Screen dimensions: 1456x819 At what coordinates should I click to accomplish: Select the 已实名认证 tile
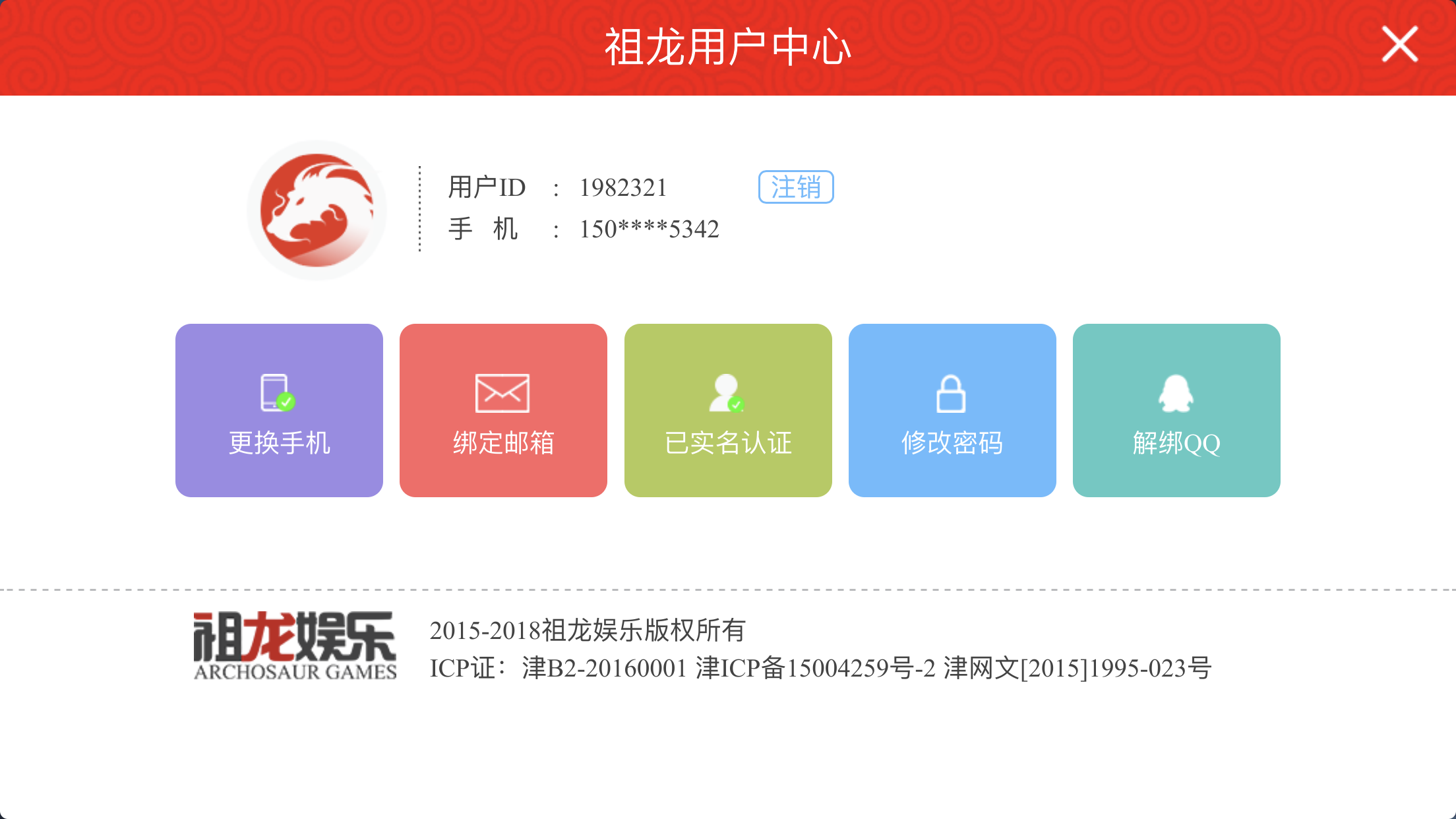728,410
